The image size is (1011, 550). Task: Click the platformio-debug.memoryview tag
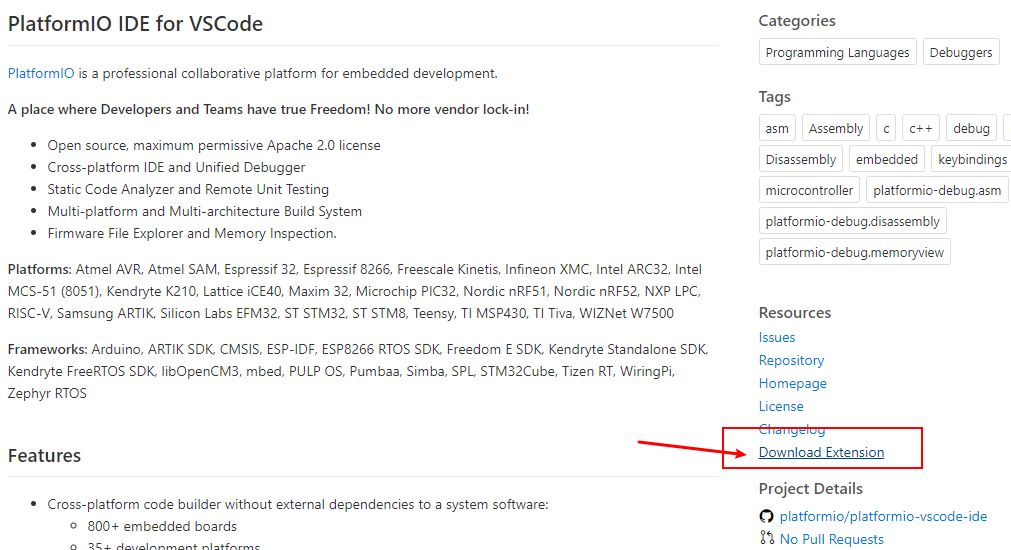[854, 252]
